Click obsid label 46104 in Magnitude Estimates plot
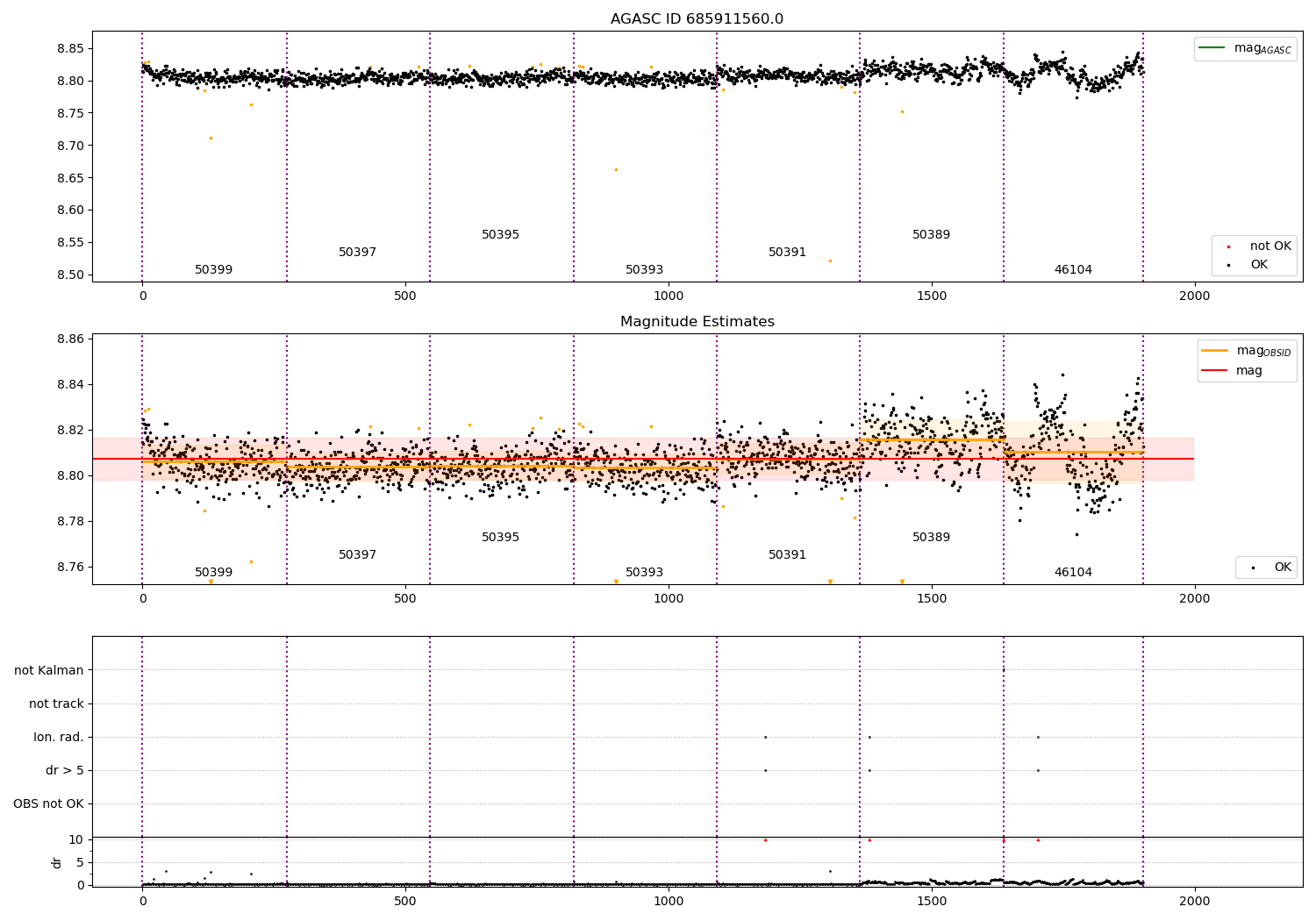 1073,573
